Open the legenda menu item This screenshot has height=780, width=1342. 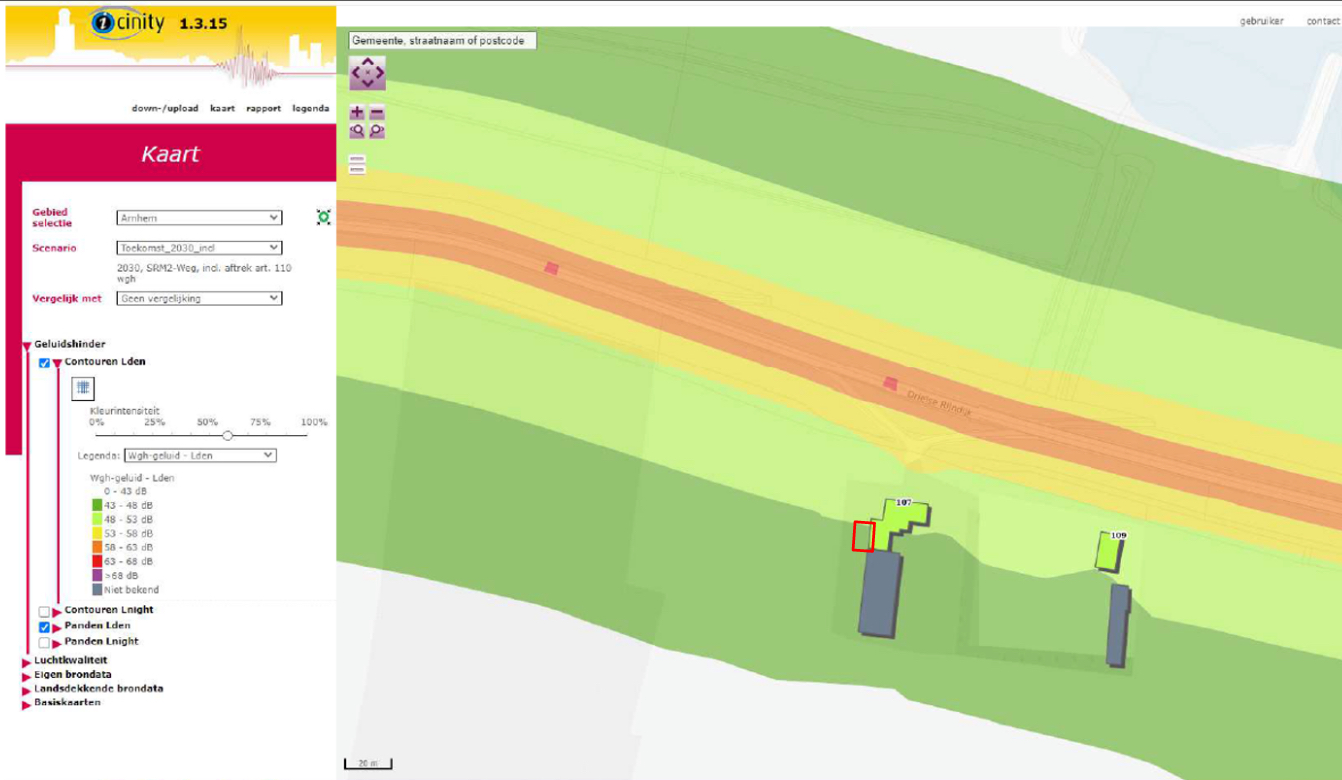(x=311, y=108)
